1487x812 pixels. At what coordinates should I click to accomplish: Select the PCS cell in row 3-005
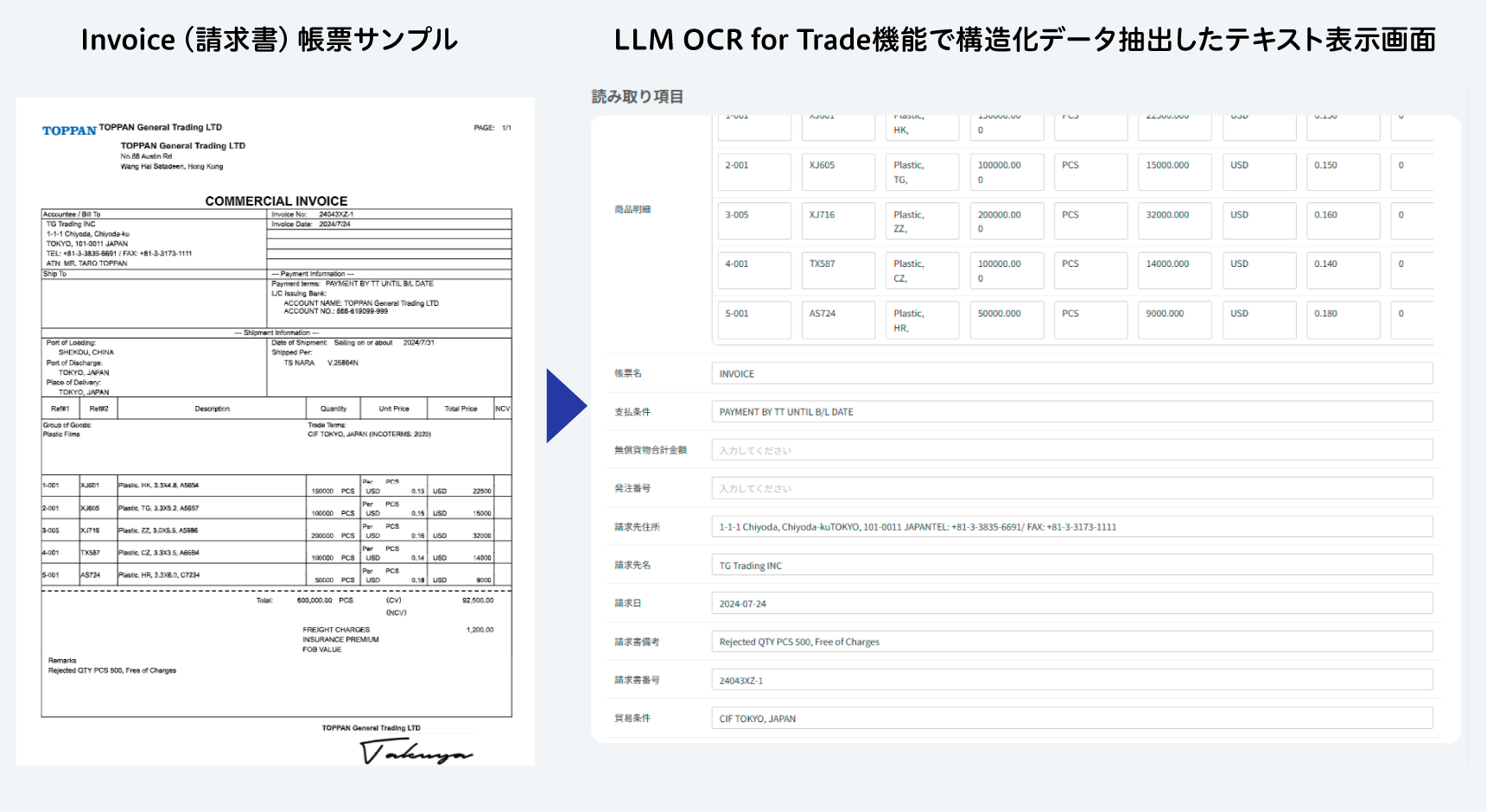pyautogui.click(x=1090, y=220)
